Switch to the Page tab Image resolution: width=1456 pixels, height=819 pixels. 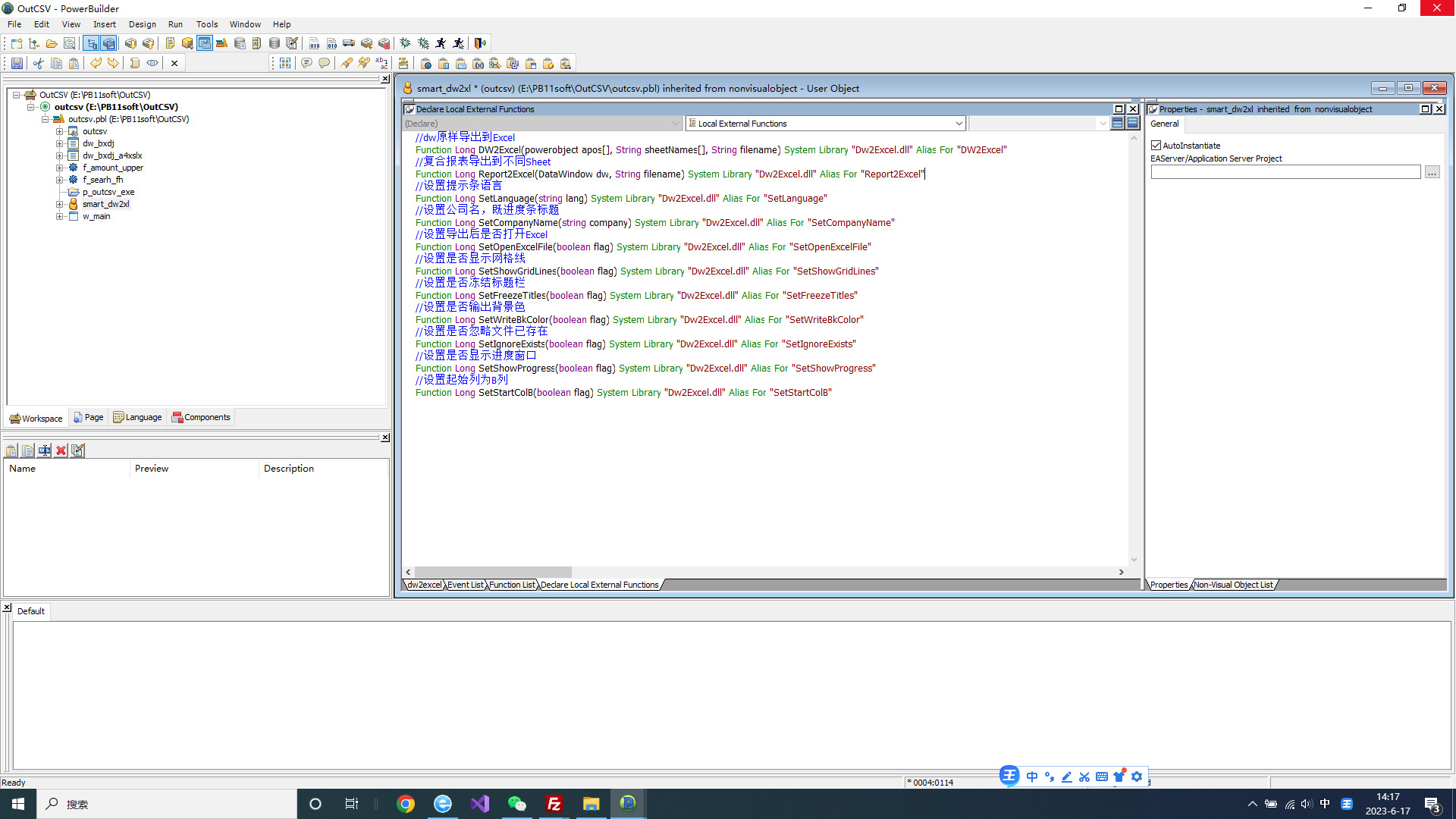(89, 417)
